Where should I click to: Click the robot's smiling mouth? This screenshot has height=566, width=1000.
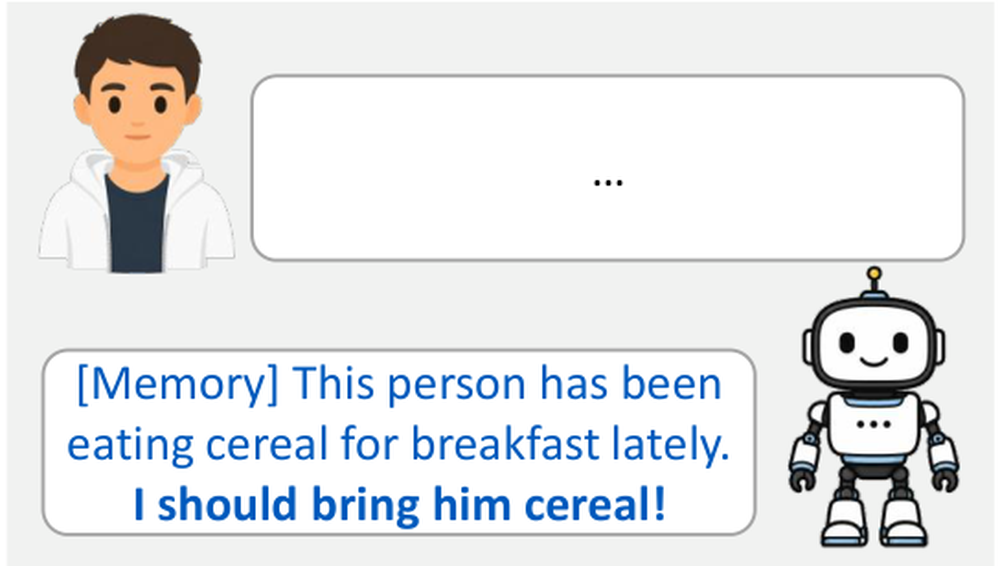click(x=874, y=362)
